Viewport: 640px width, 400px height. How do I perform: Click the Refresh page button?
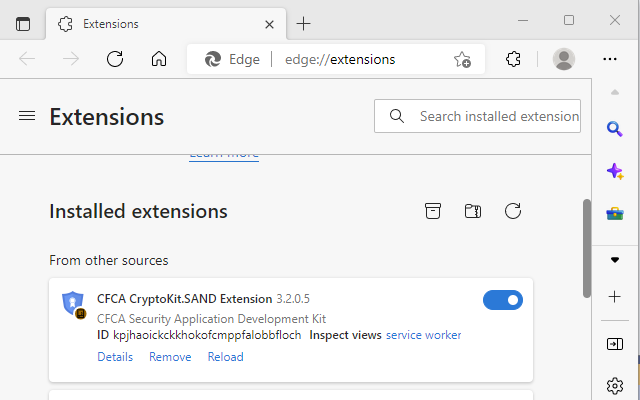pos(115,59)
